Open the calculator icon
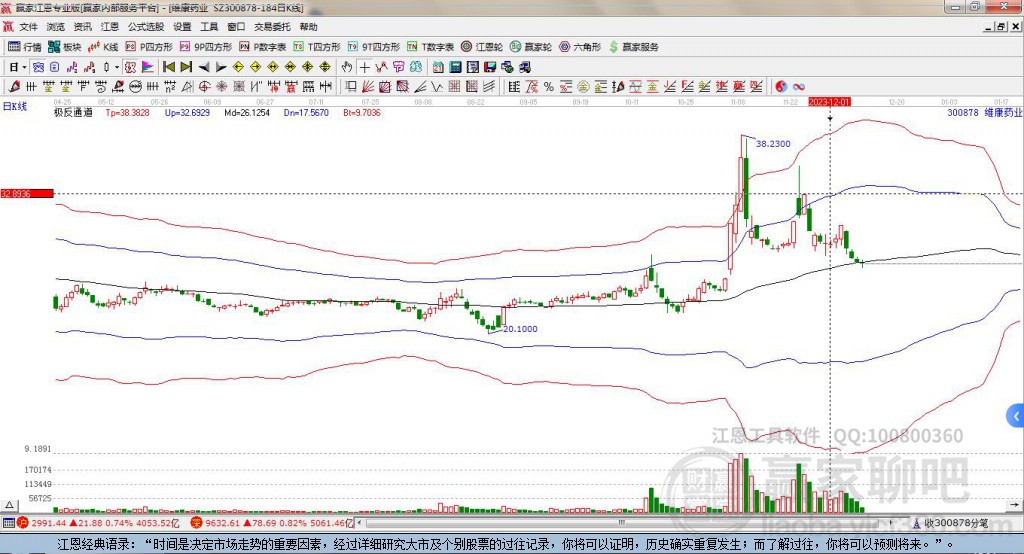 click(x=455, y=67)
